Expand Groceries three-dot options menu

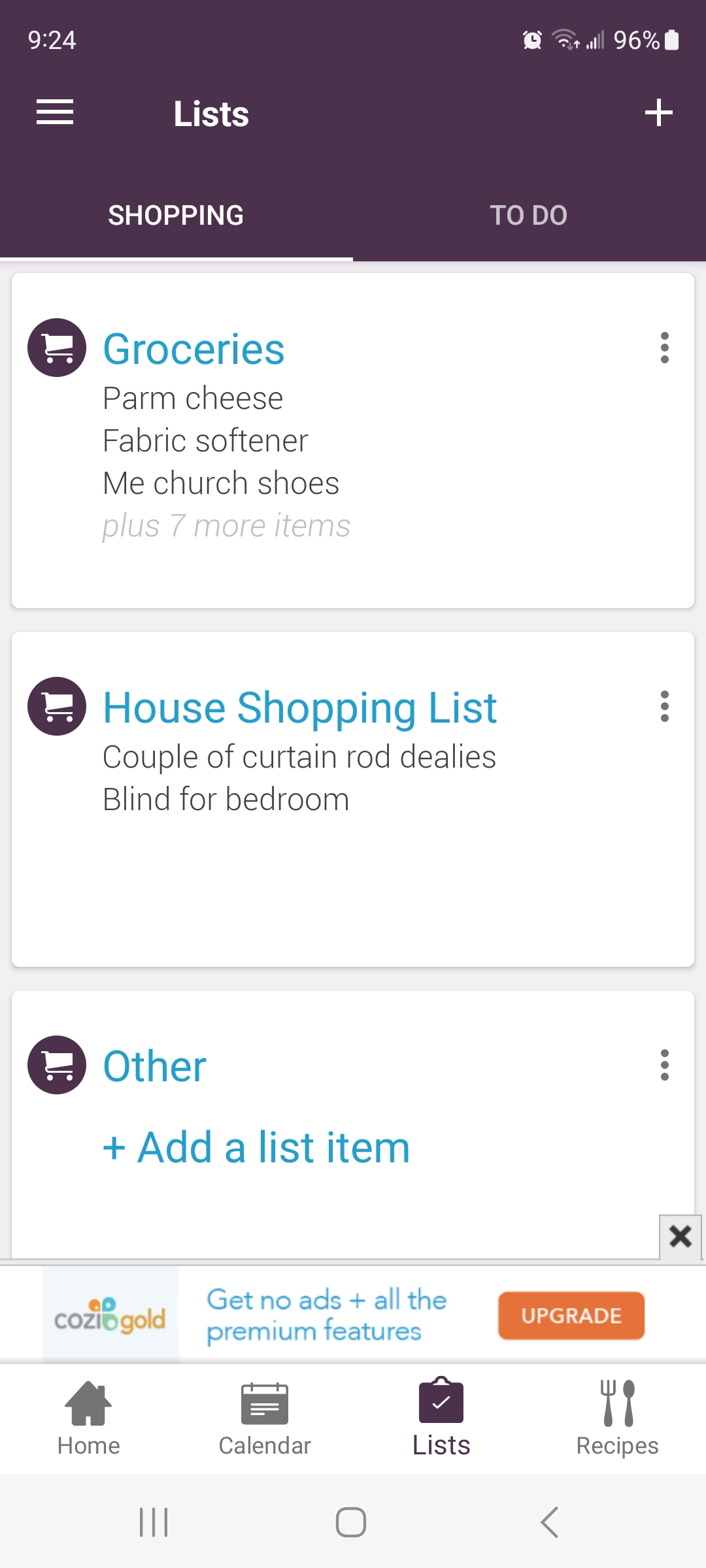(x=665, y=348)
